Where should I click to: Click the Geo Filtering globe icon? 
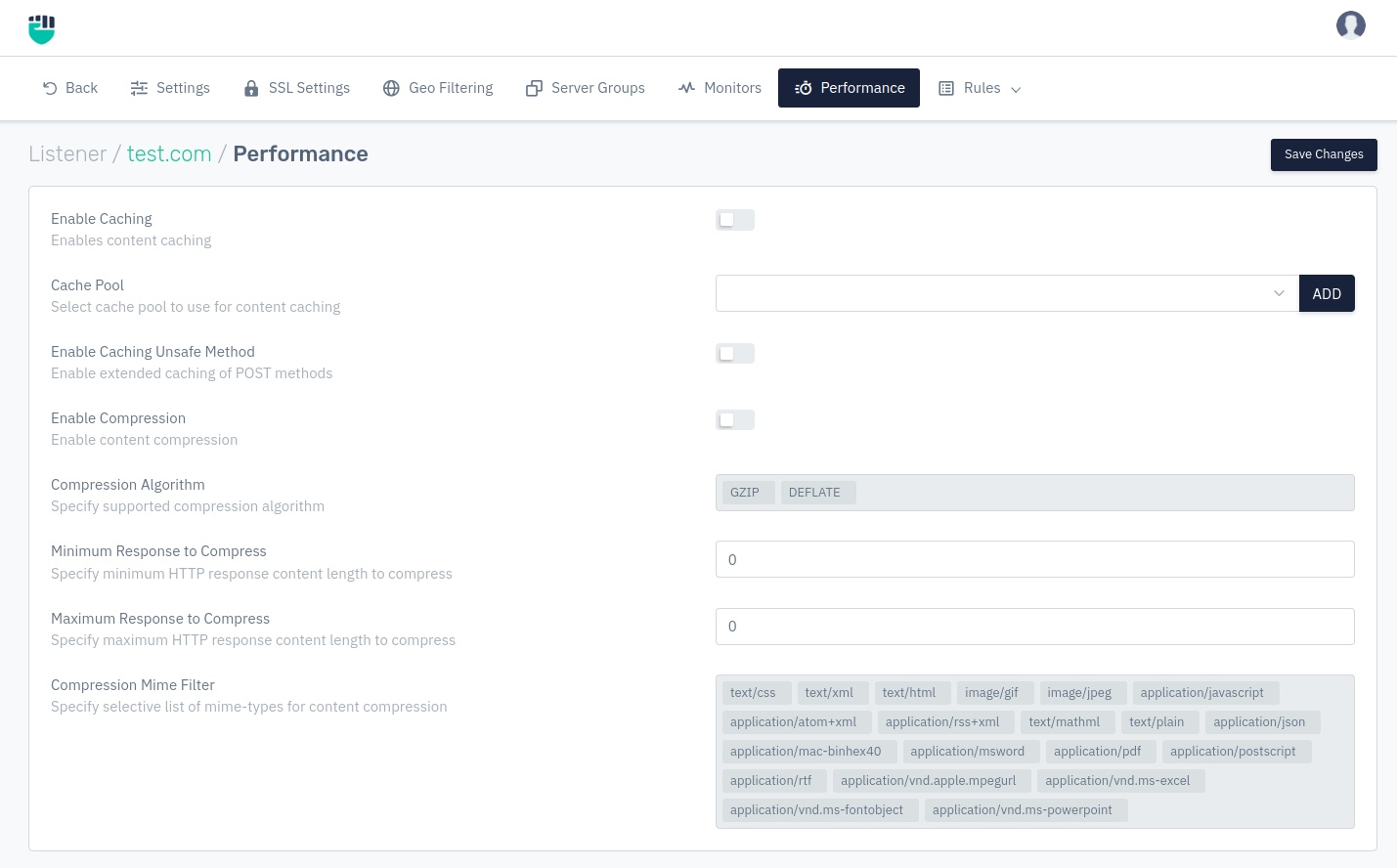pyautogui.click(x=391, y=88)
